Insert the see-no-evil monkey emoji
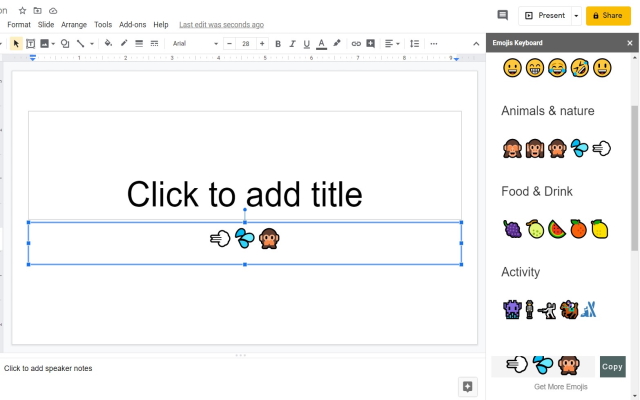This screenshot has height=400, width=640. point(512,148)
